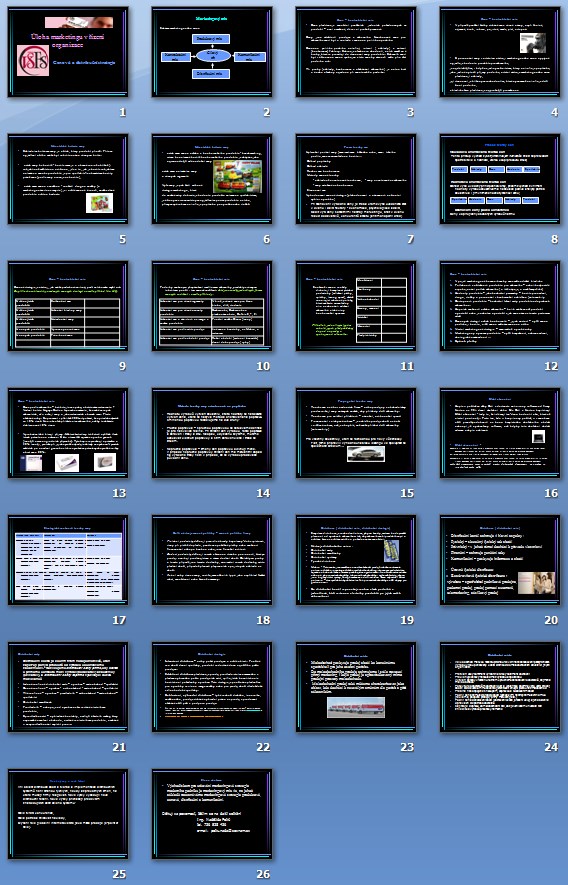568x885 pixels.
Task: Select slide 26, the final contact slide
Action: click(212, 814)
